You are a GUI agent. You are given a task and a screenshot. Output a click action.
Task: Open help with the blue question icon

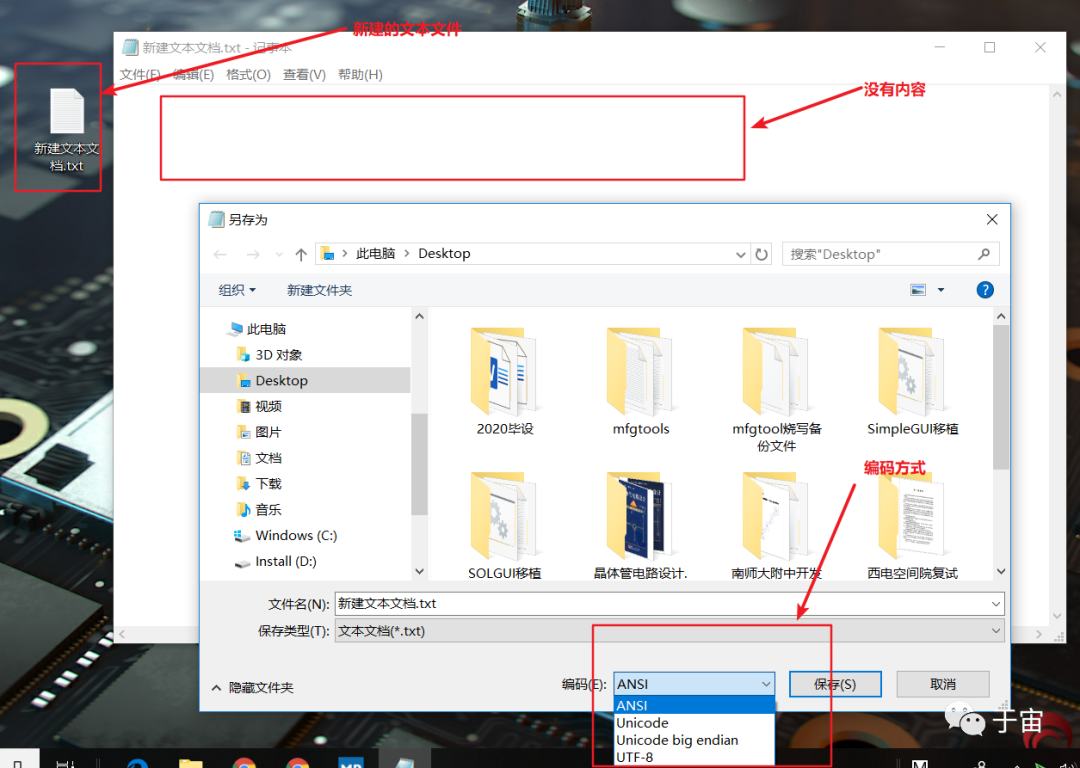point(985,290)
